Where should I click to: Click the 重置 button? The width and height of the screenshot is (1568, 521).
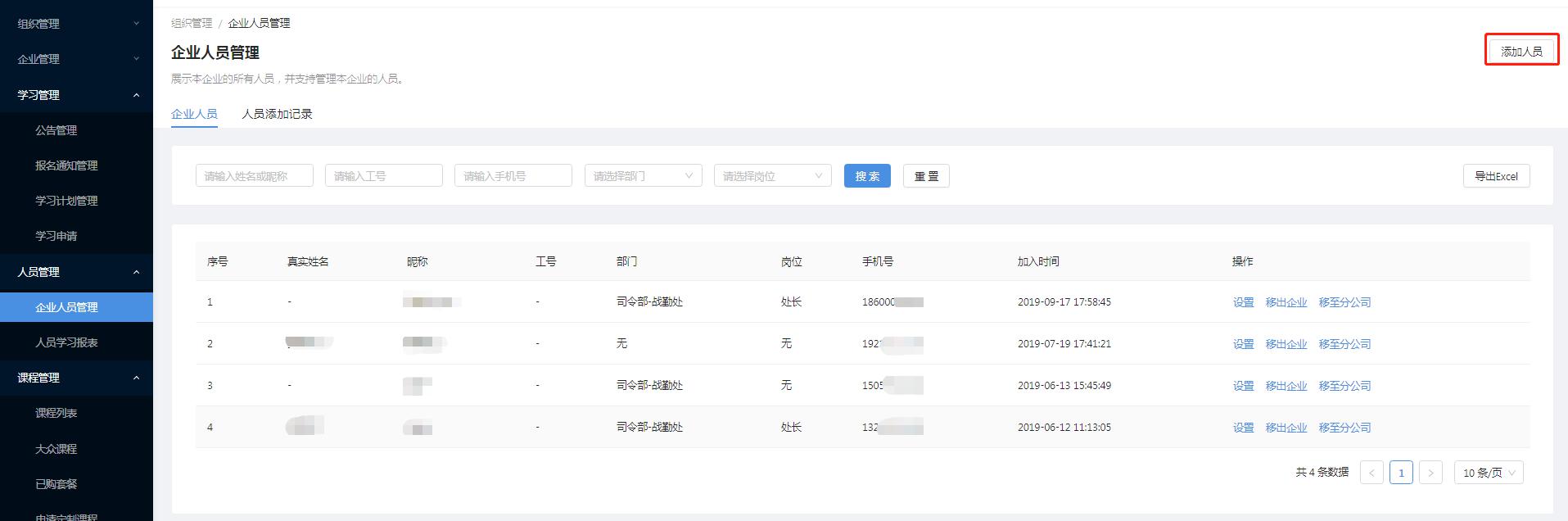point(926,175)
